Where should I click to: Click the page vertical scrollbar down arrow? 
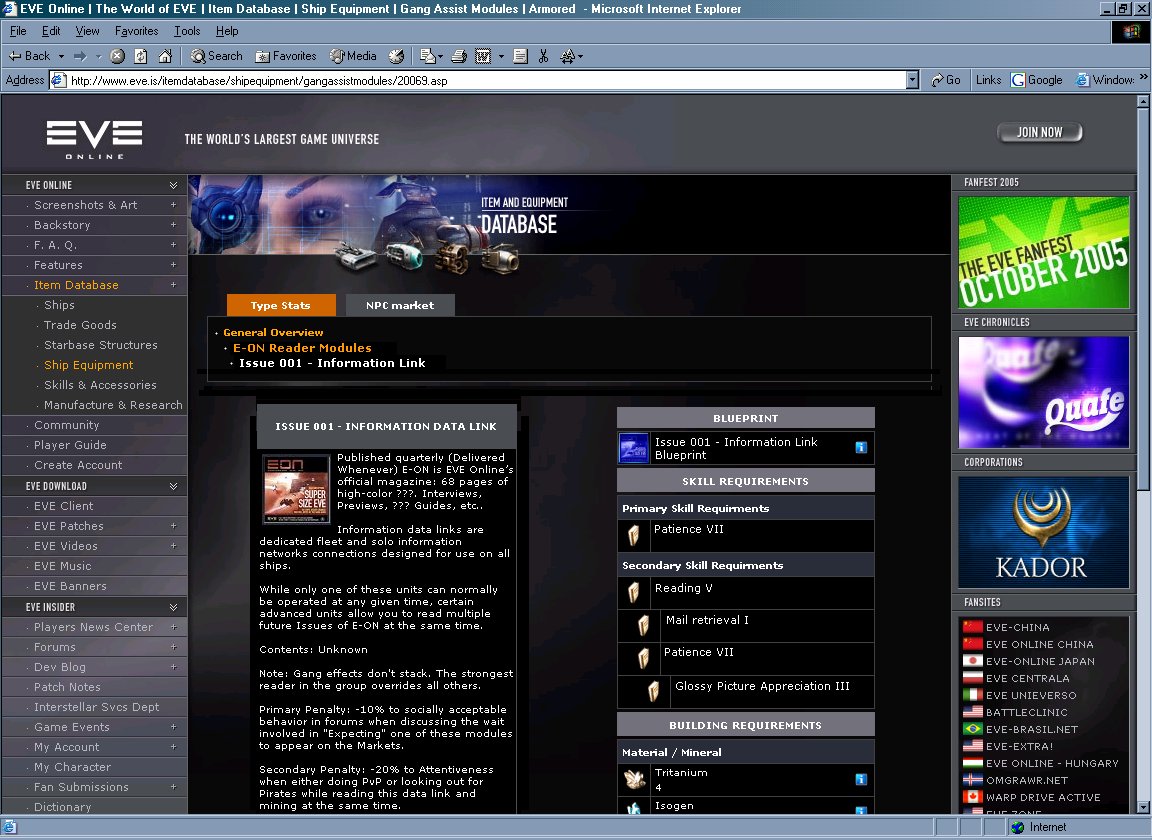[x=1142, y=807]
